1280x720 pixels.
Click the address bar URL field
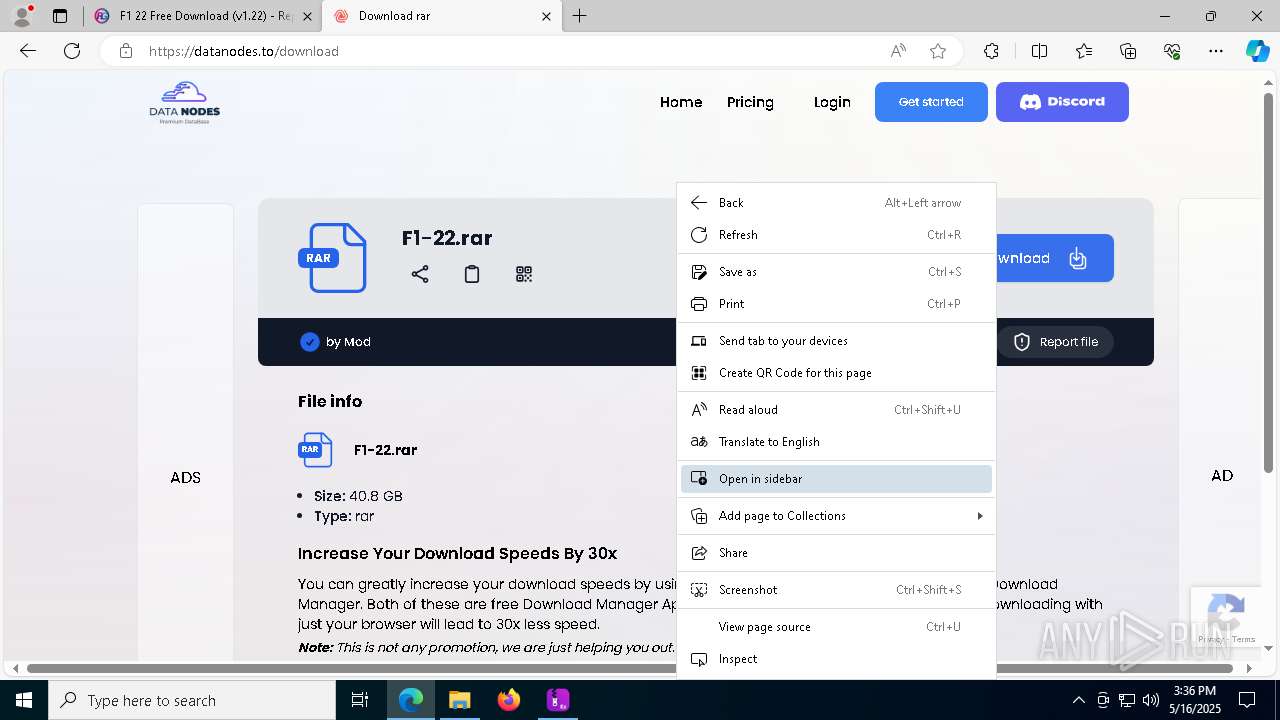(510, 51)
